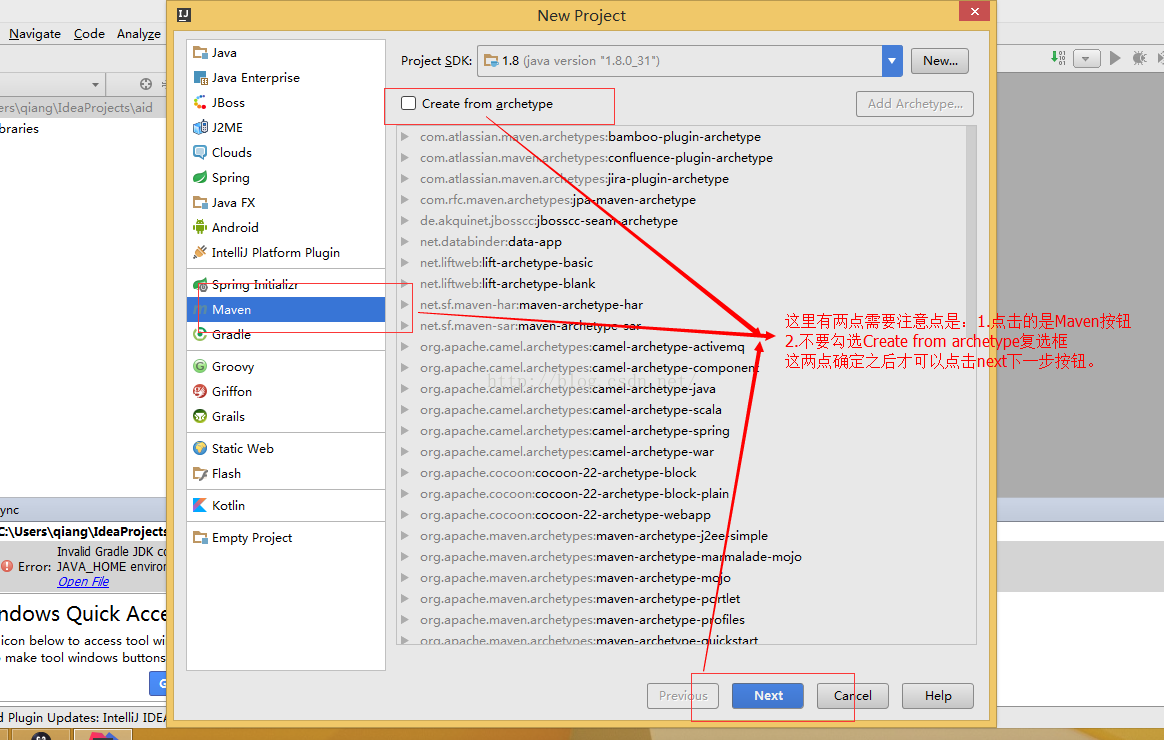Expand the cocoon-22-archetype-webapp node
This screenshot has height=740, width=1164.
tap(405, 514)
